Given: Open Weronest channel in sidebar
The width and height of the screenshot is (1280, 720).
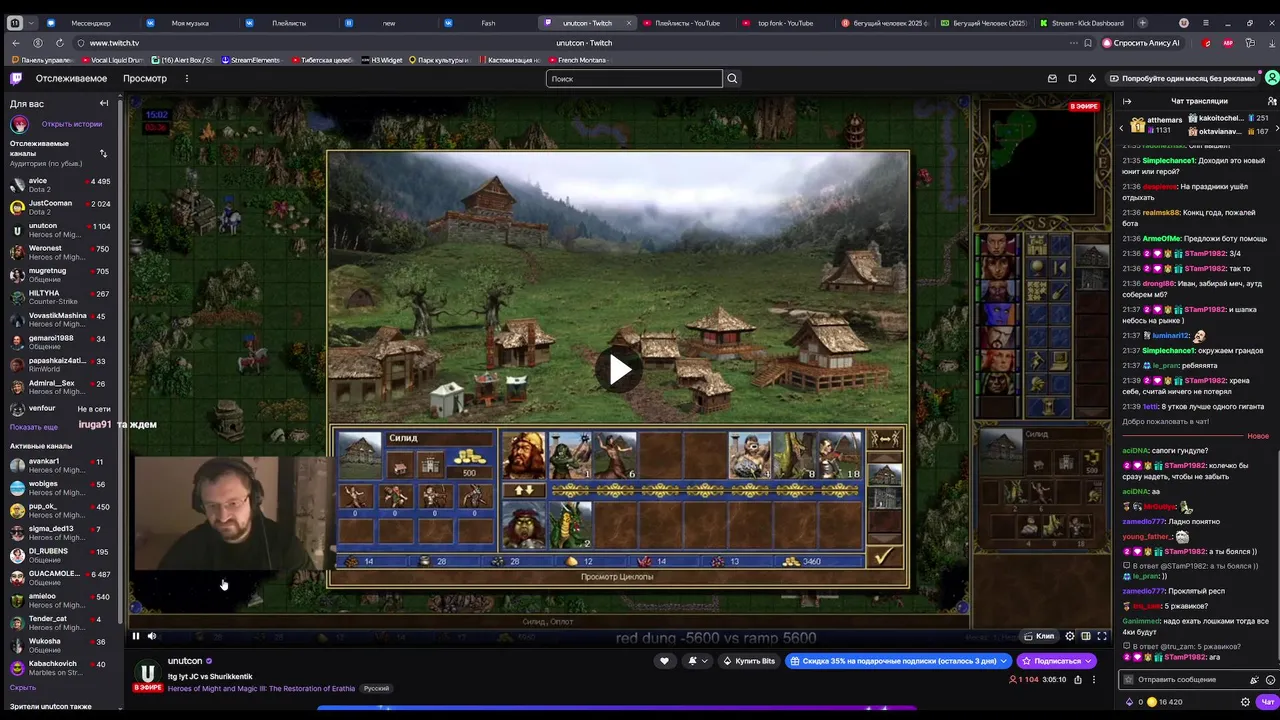Looking at the screenshot, I should [x=60, y=252].
